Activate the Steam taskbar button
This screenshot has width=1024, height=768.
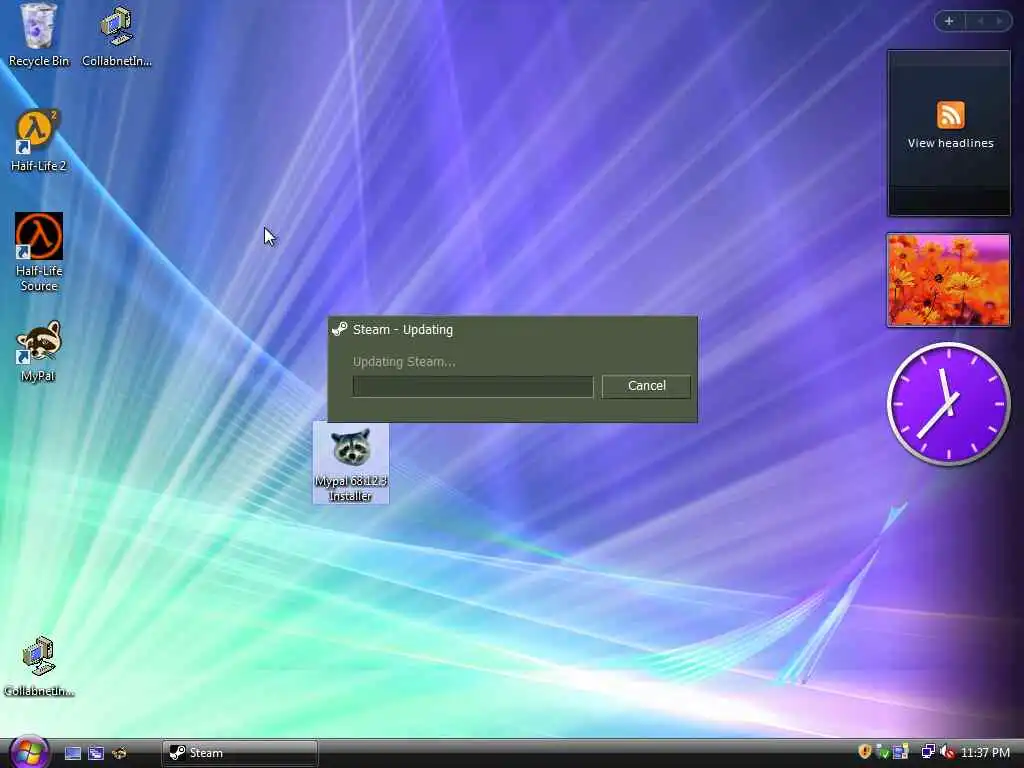click(239, 753)
